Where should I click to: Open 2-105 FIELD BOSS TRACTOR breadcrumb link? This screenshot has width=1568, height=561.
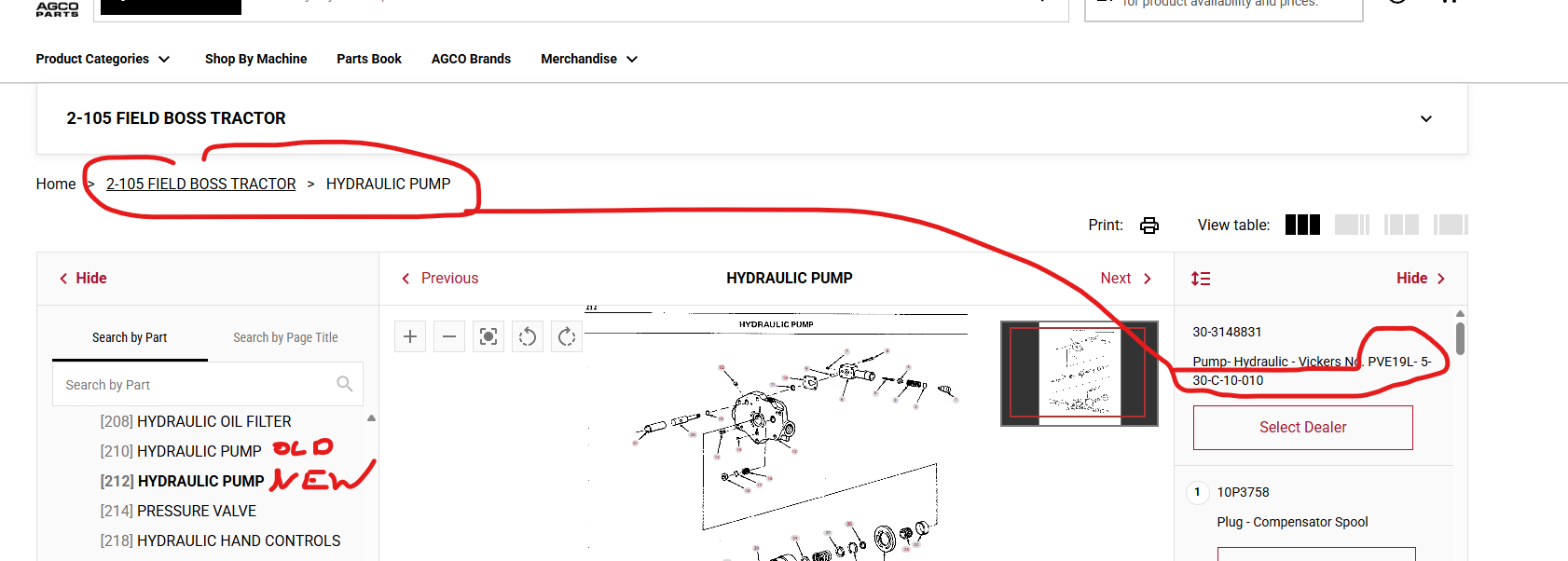200,184
